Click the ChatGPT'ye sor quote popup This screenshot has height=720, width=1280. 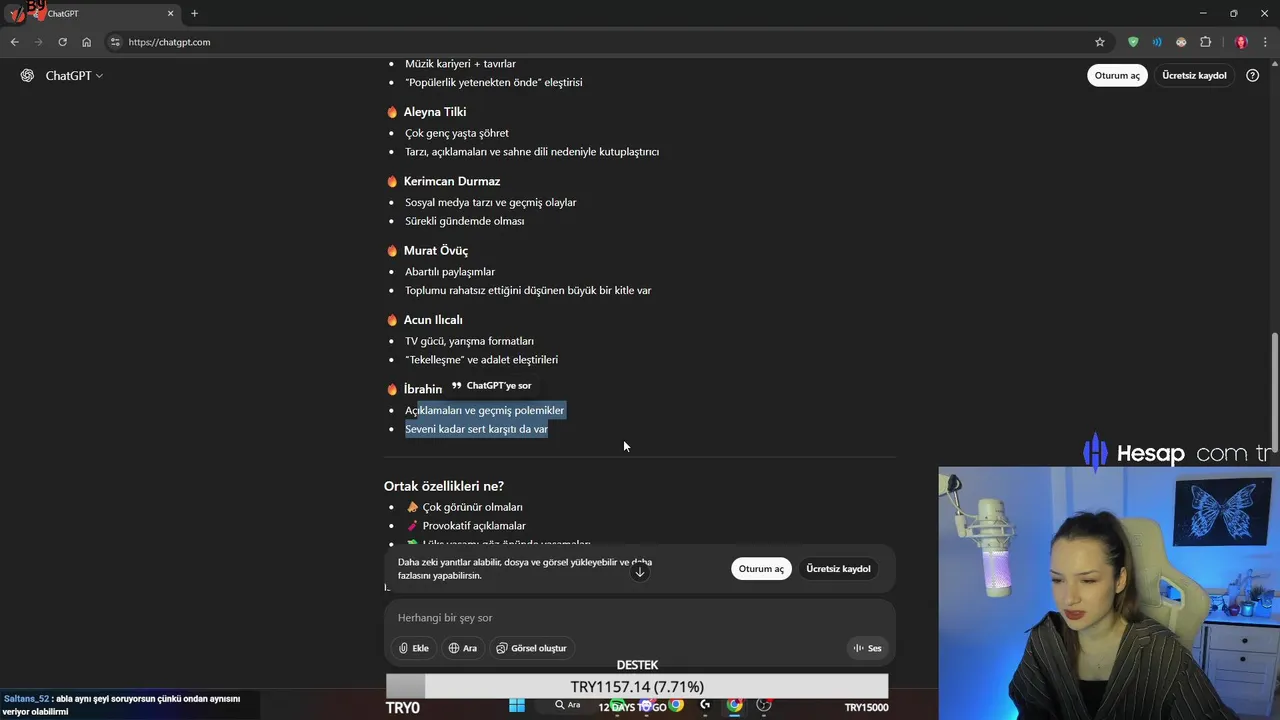pyautogui.click(x=492, y=386)
